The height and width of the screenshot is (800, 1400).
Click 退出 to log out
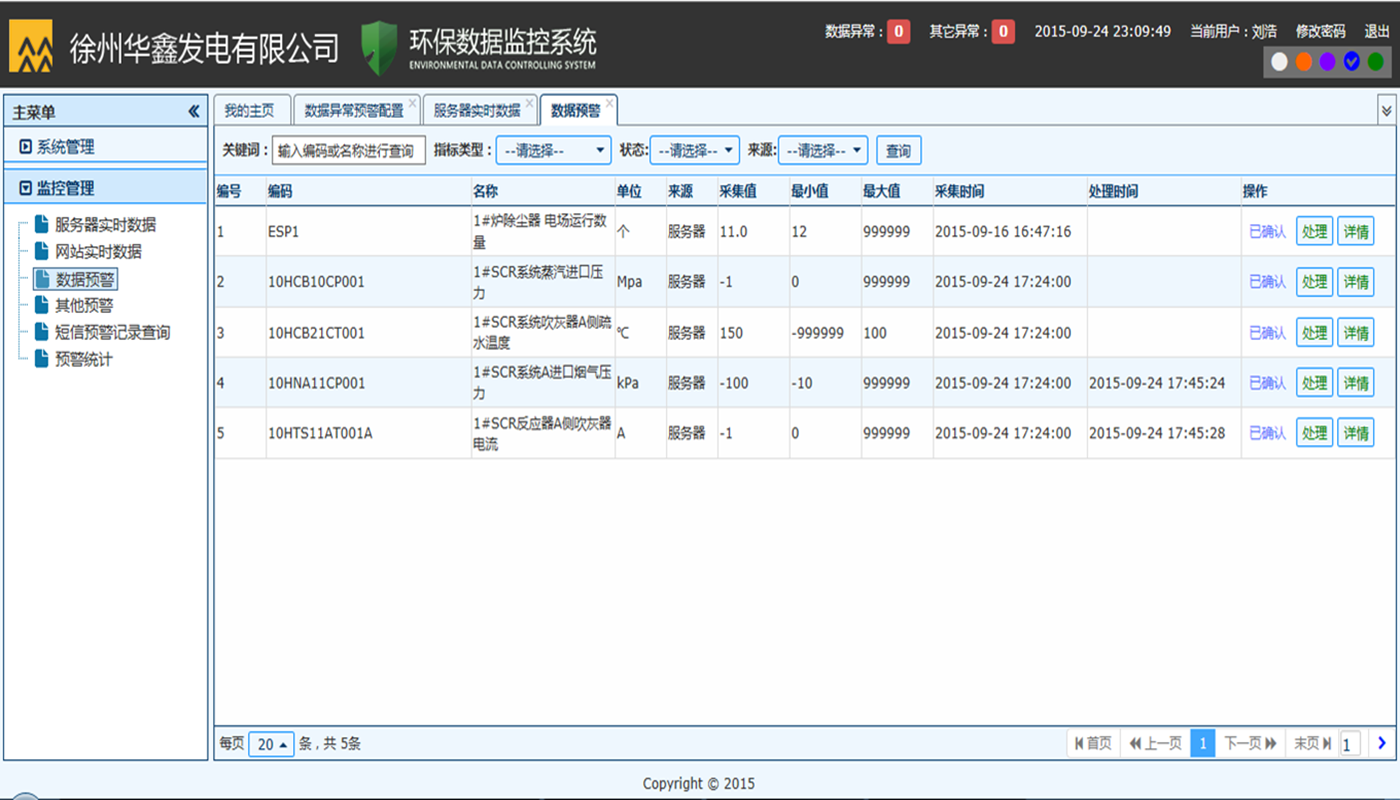click(x=1377, y=31)
